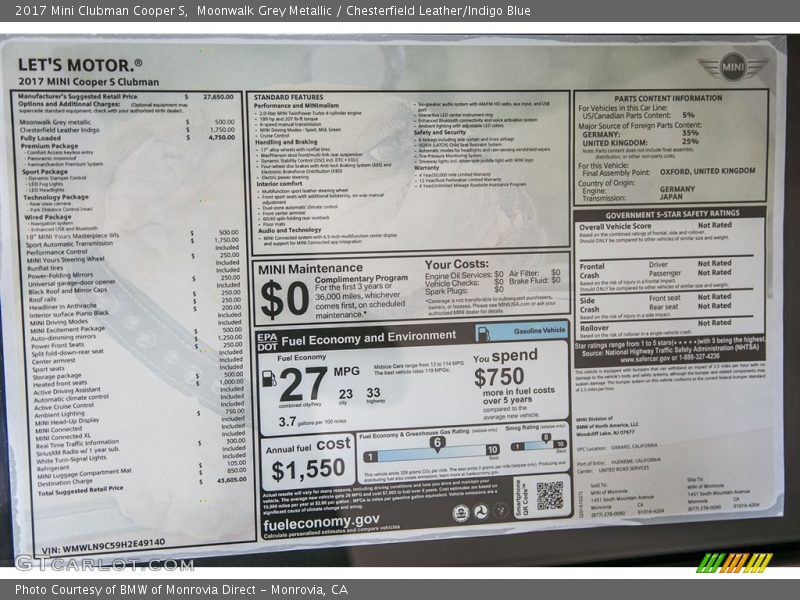Click the MINI winged logo emblem

point(733,67)
